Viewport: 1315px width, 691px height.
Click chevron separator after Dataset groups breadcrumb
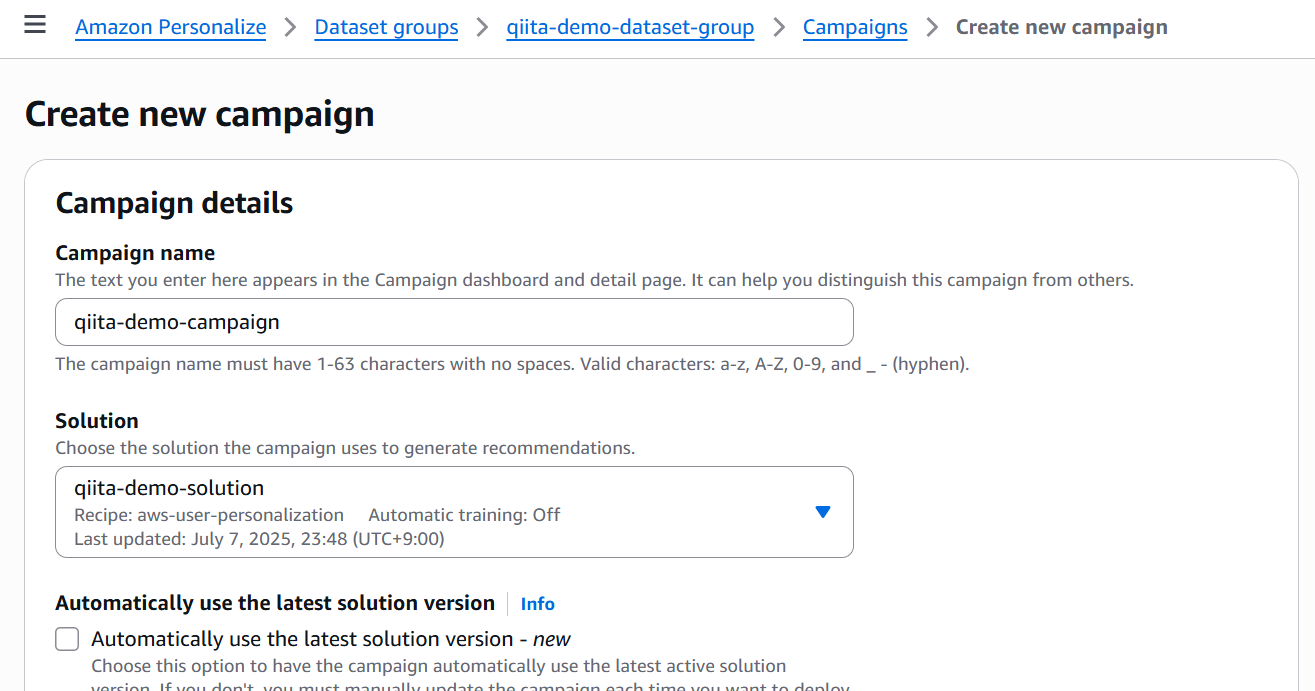click(482, 28)
